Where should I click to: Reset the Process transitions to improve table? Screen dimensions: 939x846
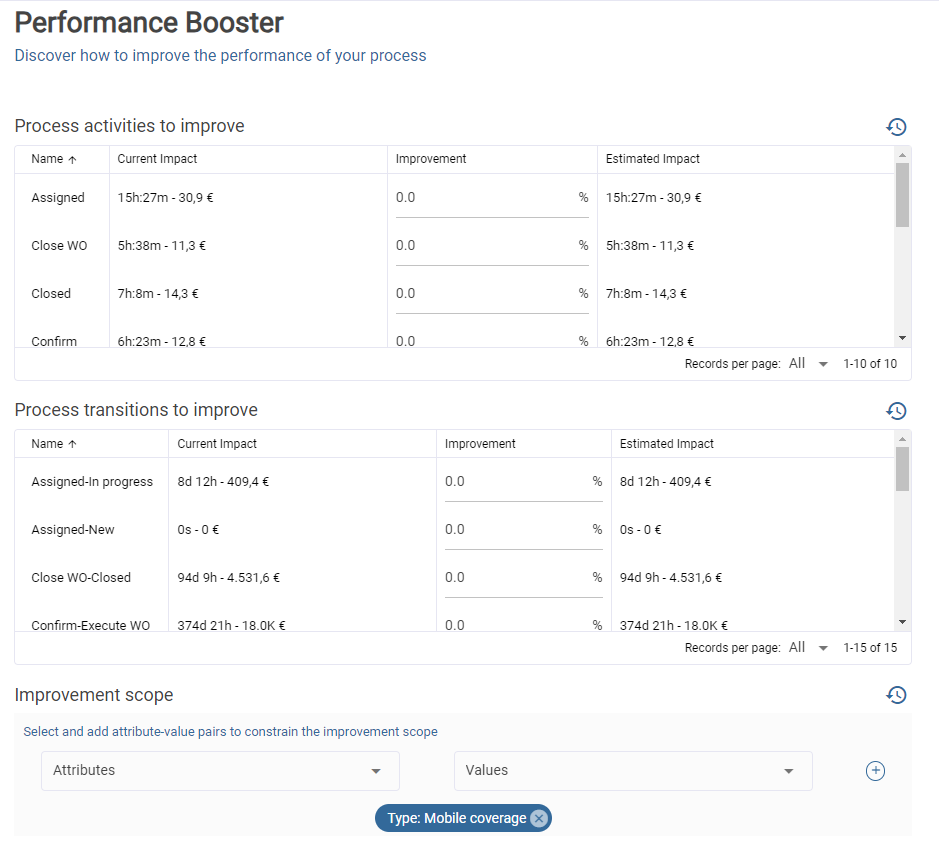(896, 411)
